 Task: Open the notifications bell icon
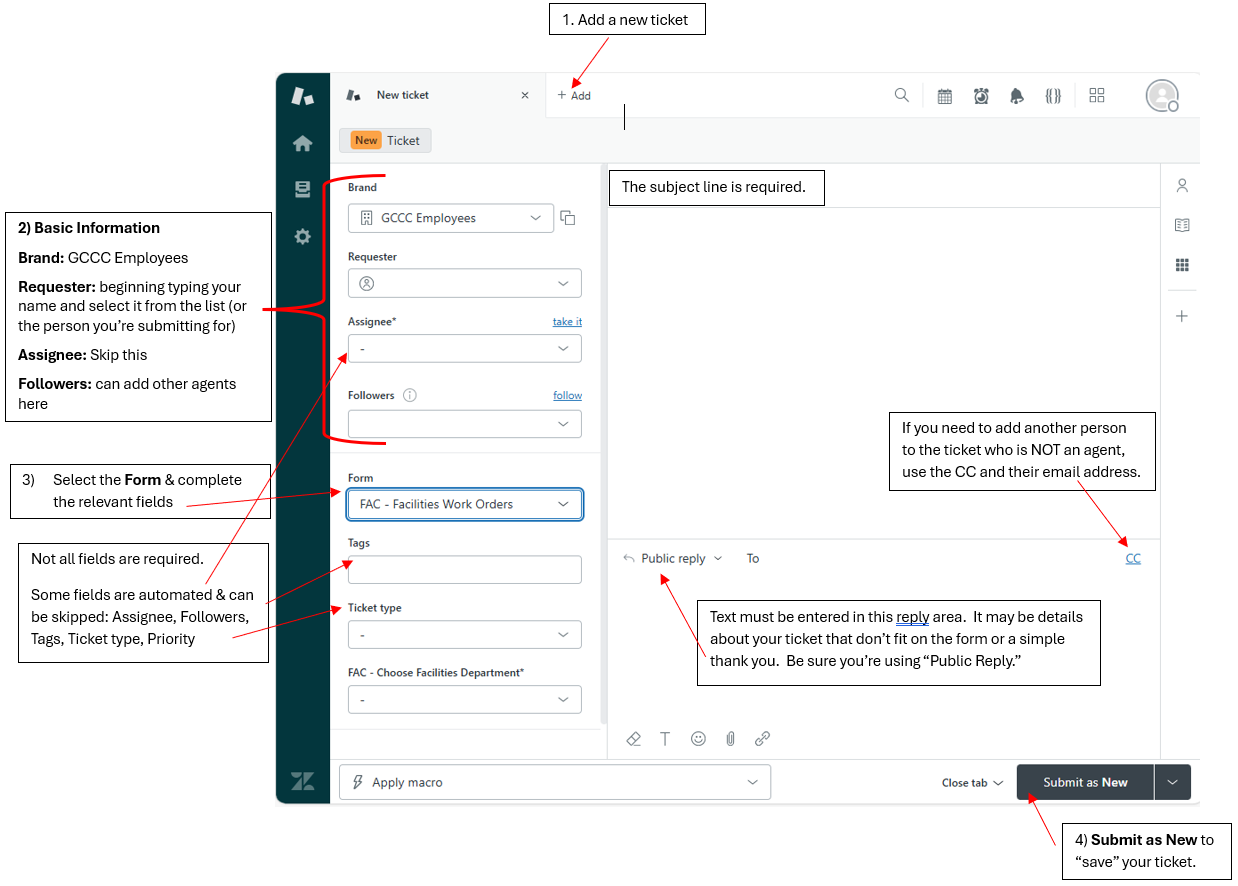click(x=1017, y=95)
